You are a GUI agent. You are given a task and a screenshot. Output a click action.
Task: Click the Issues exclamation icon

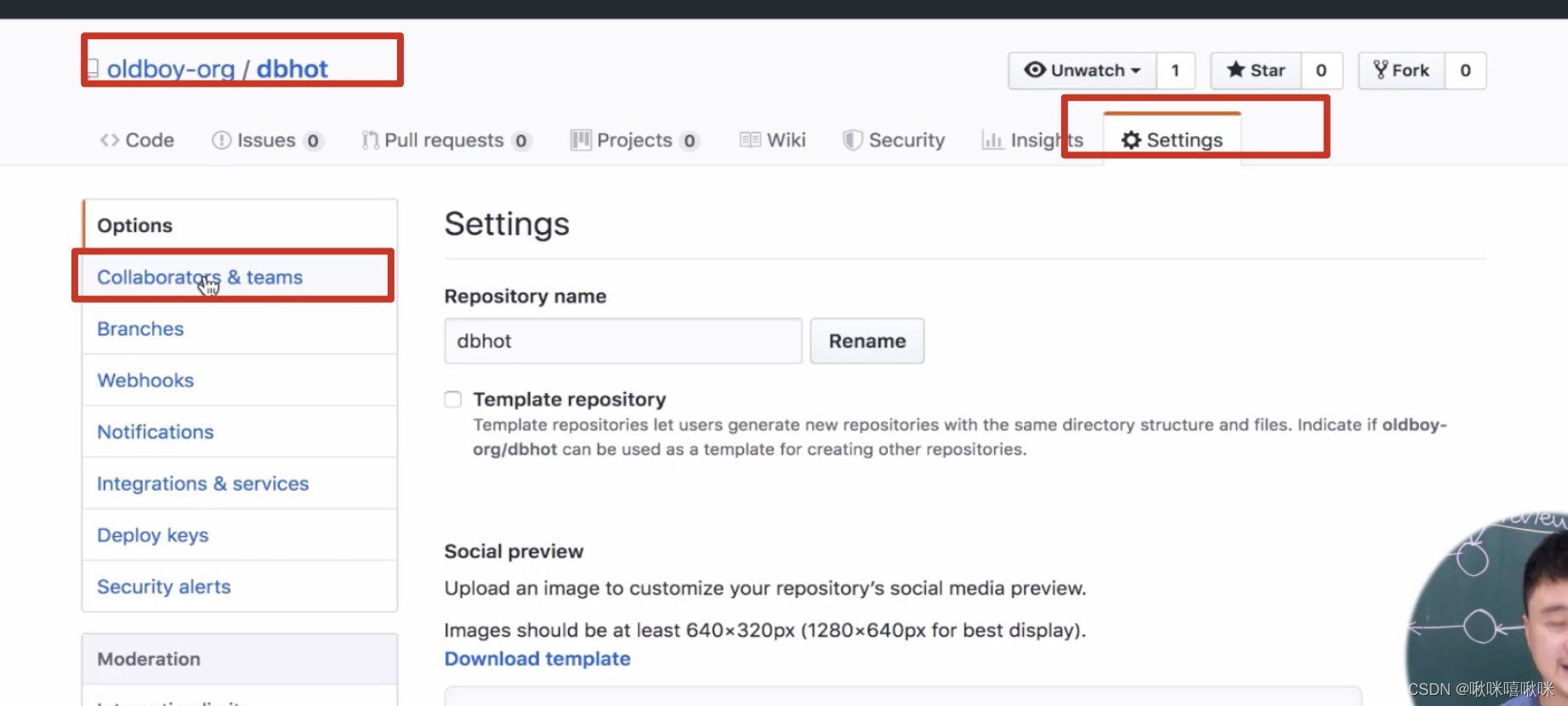point(221,140)
